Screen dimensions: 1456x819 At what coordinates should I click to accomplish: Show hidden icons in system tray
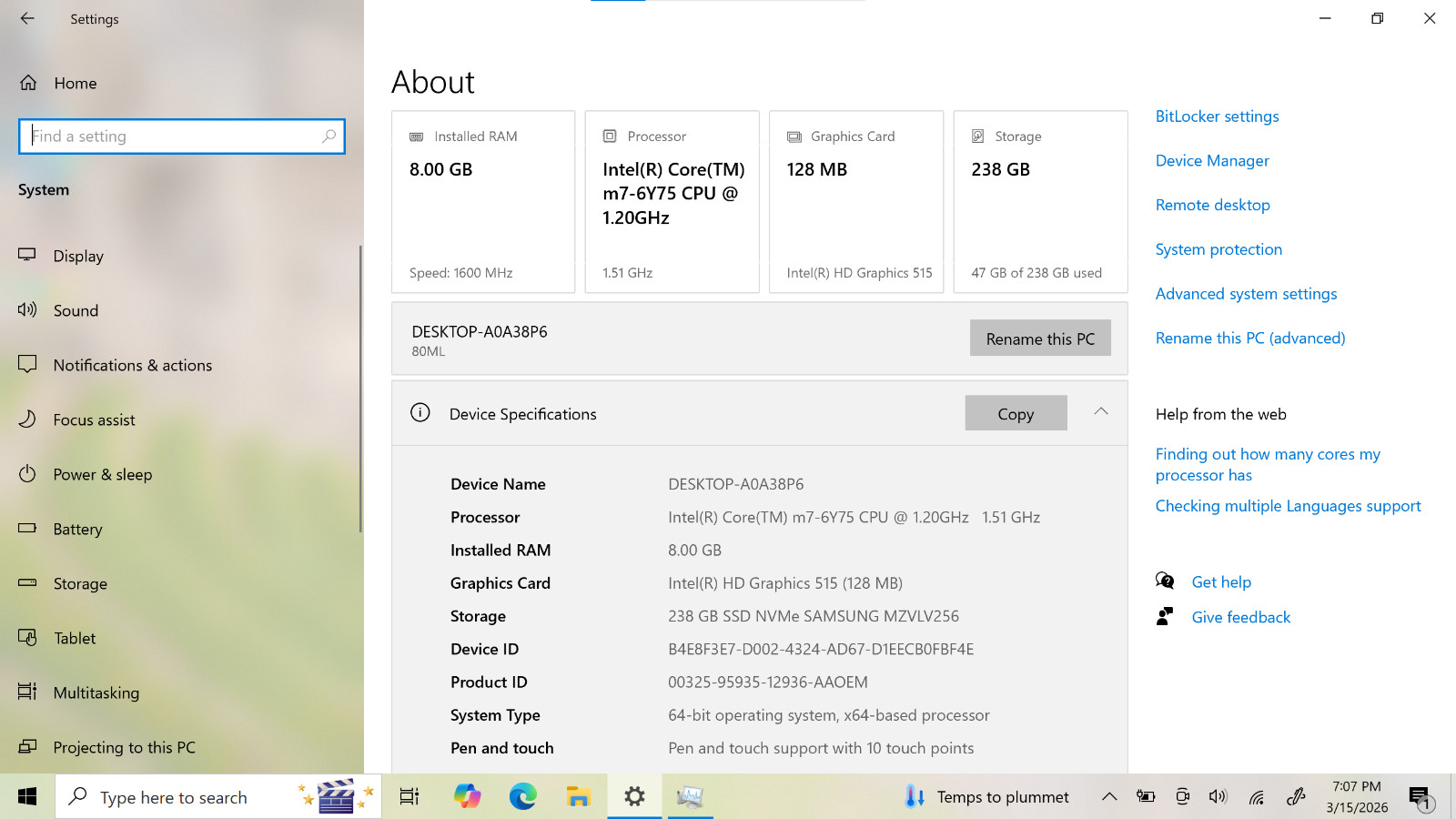click(1109, 797)
